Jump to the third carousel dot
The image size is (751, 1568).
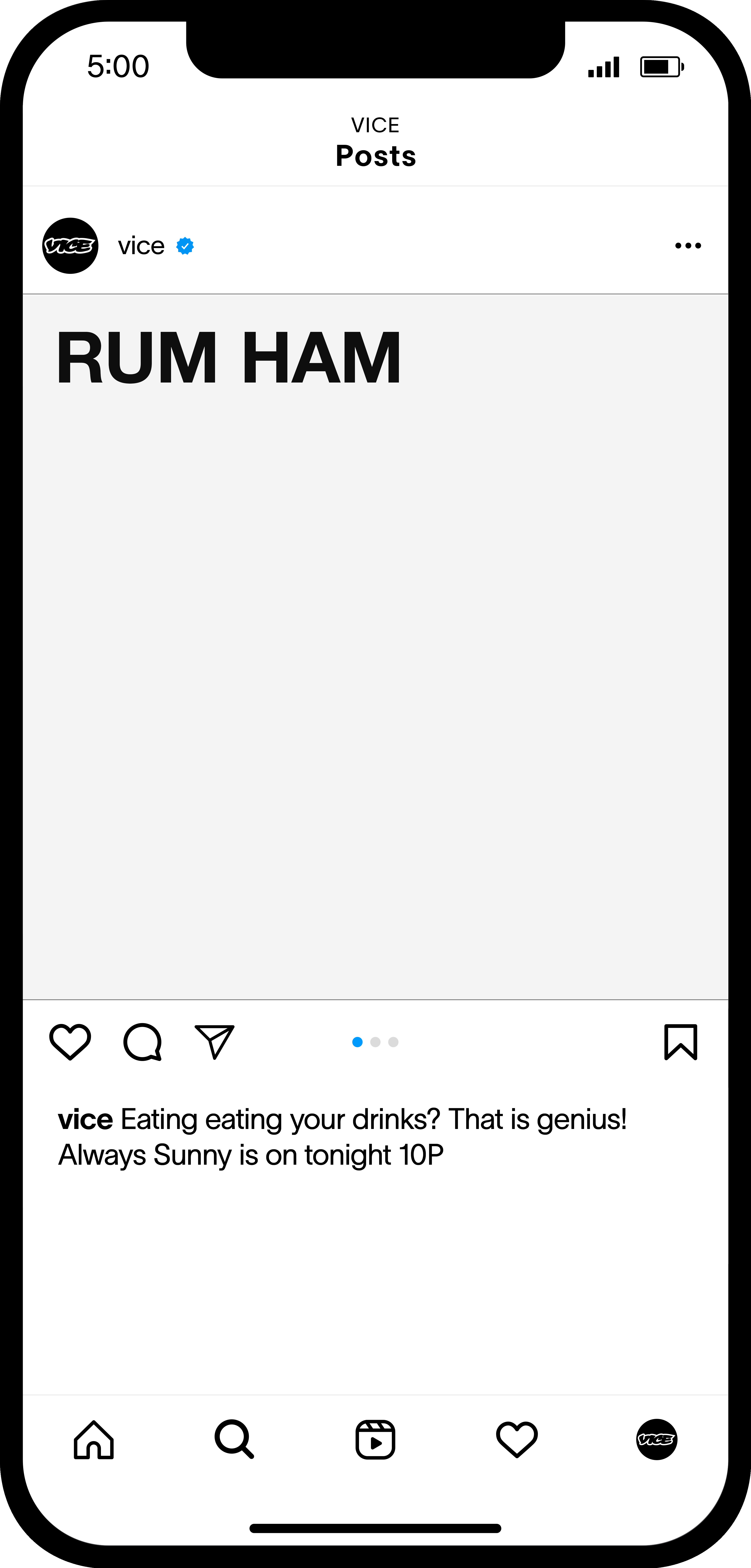[x=393, y=1042]
